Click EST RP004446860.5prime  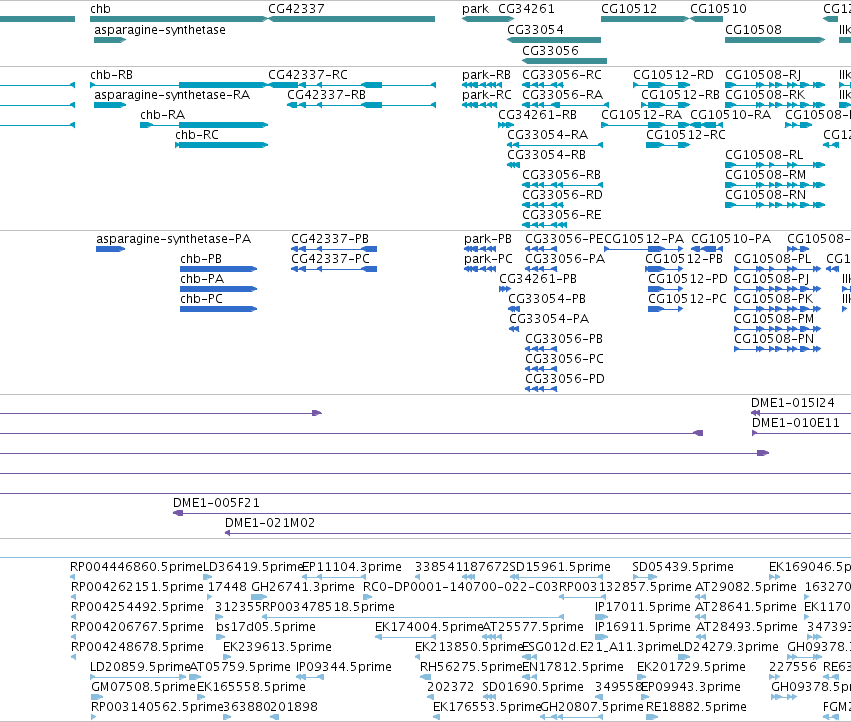136,567
